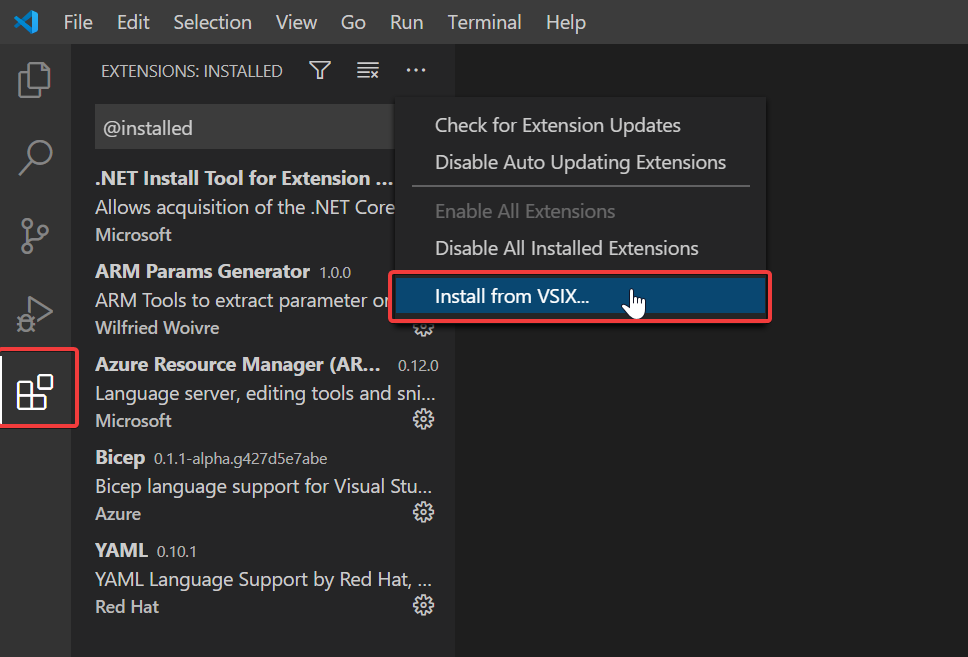968x657 pixels.
Task: Open Manage gear for Bicep extension
Action: point(424,513)
